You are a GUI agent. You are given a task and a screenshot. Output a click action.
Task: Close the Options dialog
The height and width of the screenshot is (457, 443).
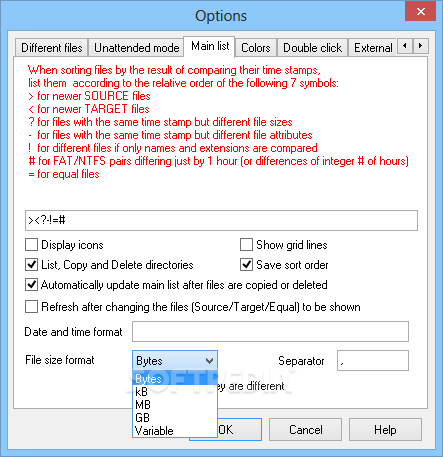tap(420, 12)
